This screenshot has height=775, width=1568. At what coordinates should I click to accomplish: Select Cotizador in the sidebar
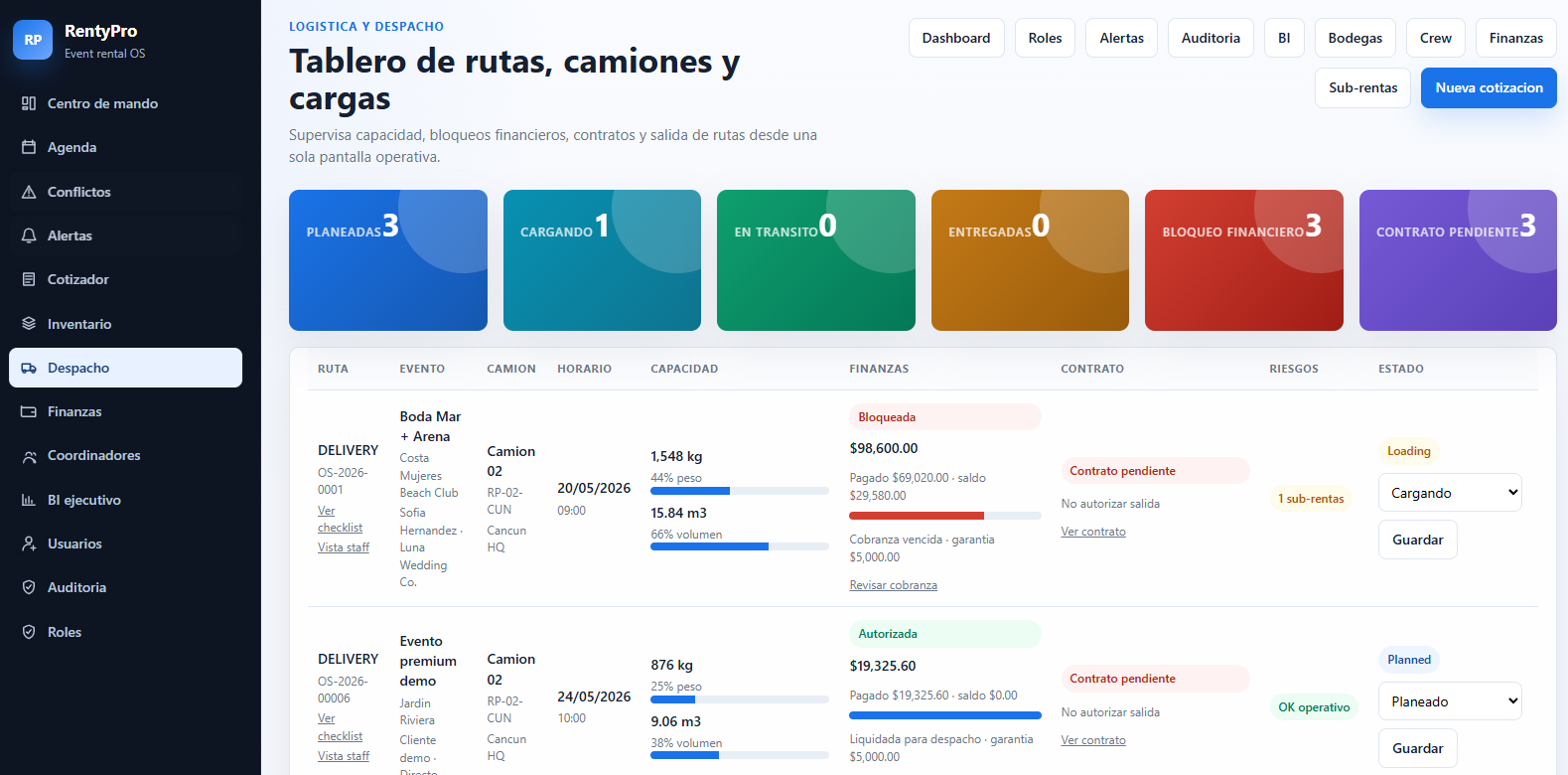[x=125, y=279]
